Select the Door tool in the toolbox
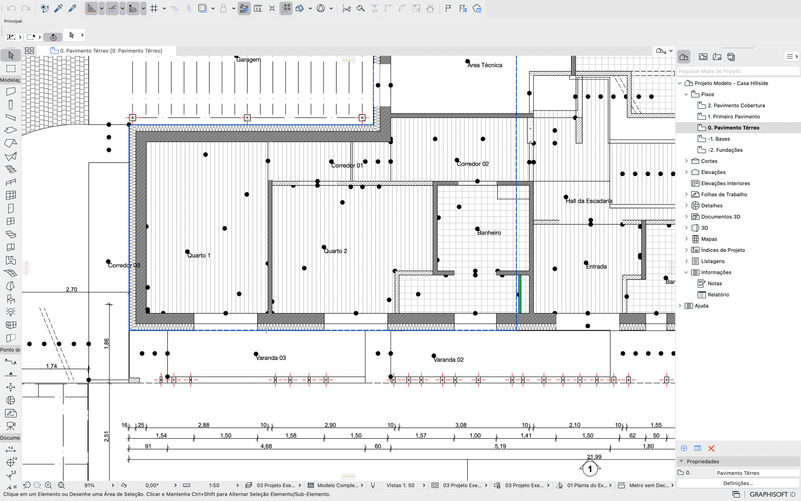801x501 pixels. (11, 208)
